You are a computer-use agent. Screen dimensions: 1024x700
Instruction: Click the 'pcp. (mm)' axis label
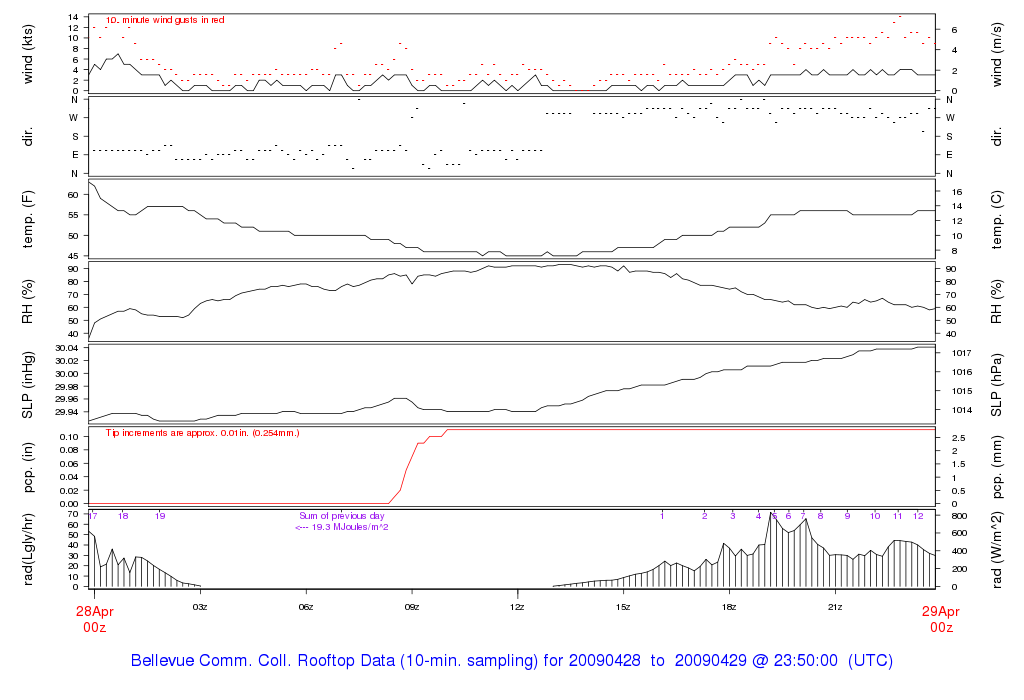(x=997, y=468)
